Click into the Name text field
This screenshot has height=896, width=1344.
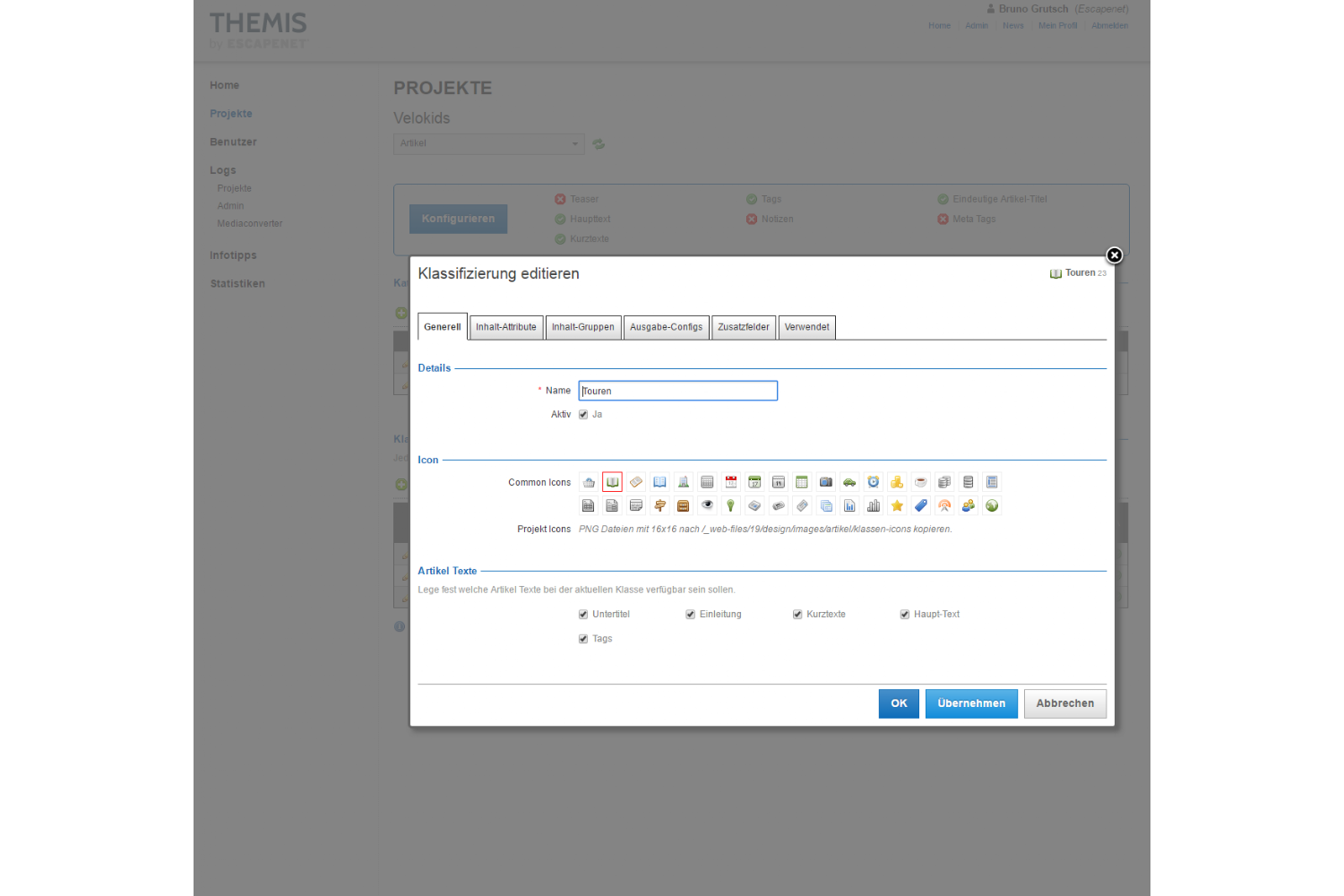pos(677,391)
